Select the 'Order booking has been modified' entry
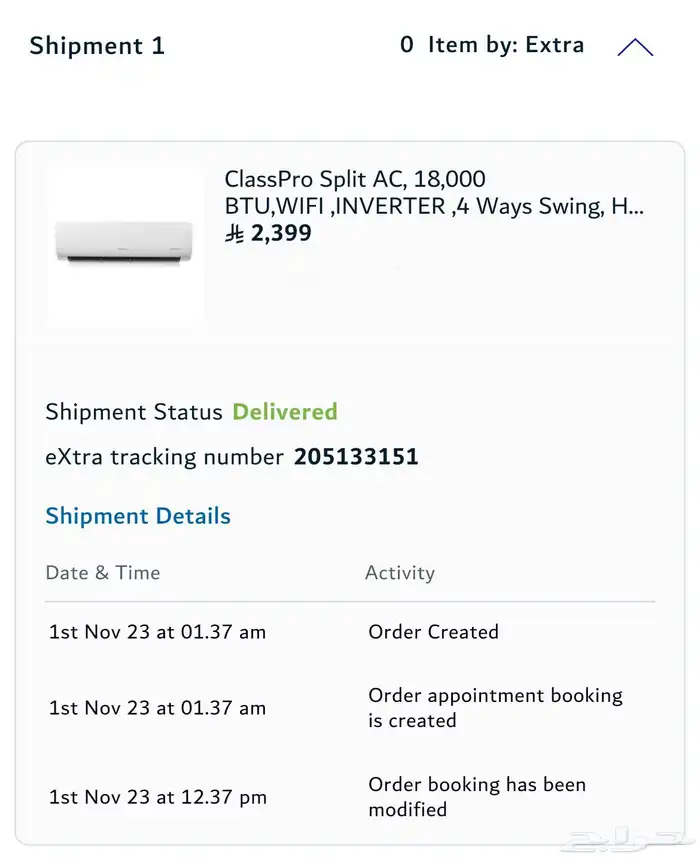The height and width of the screenshot is (860, 700). [477, 797]
